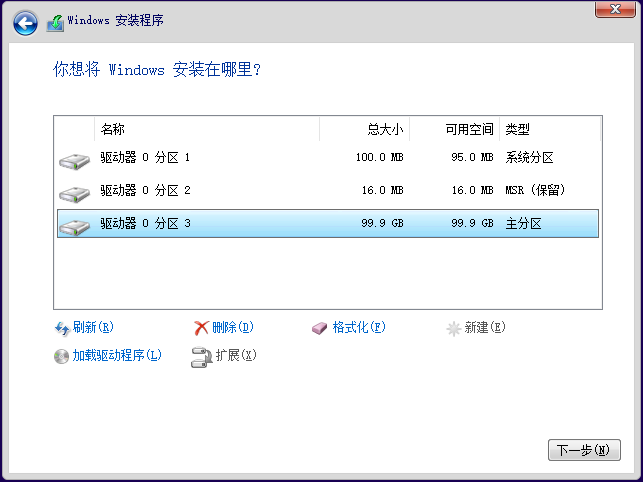
Task: Click the red X 删除 icon
Action: pyautogui.click(x=201, y=328)
